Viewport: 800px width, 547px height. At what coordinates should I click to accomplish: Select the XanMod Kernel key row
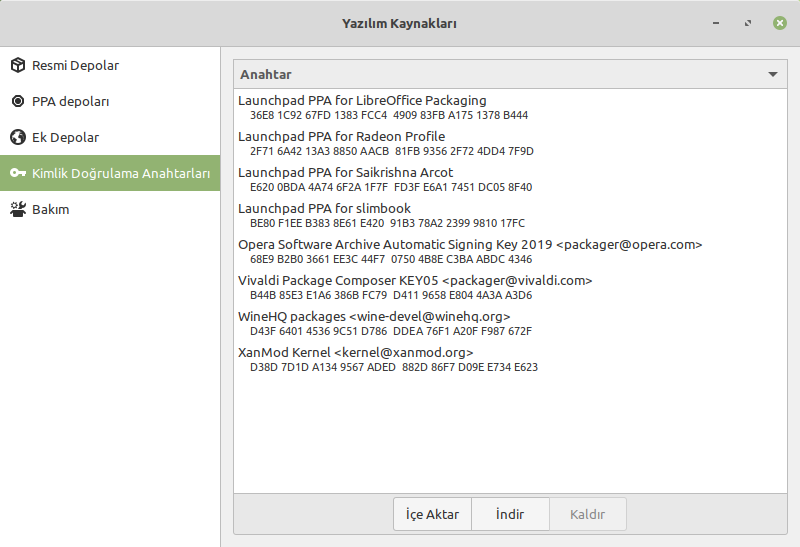(x=510, y=359)
